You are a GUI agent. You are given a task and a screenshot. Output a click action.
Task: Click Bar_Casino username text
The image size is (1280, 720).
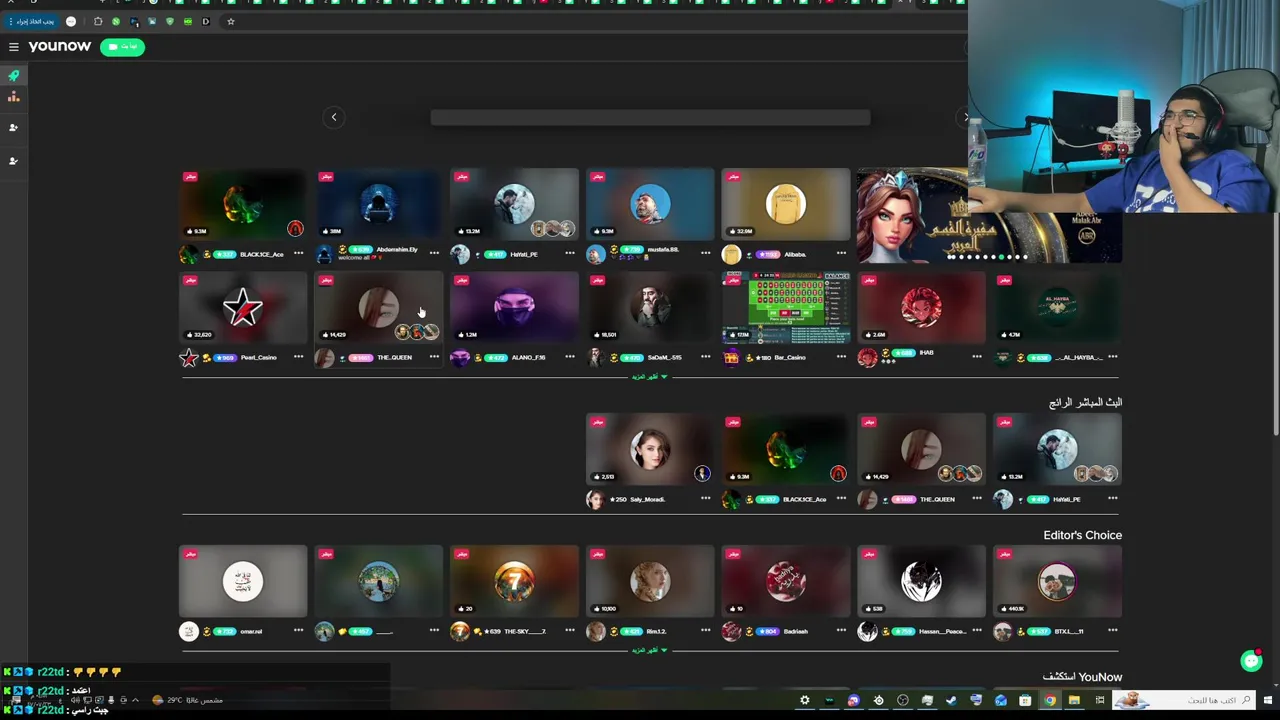(x=790, y=357)
